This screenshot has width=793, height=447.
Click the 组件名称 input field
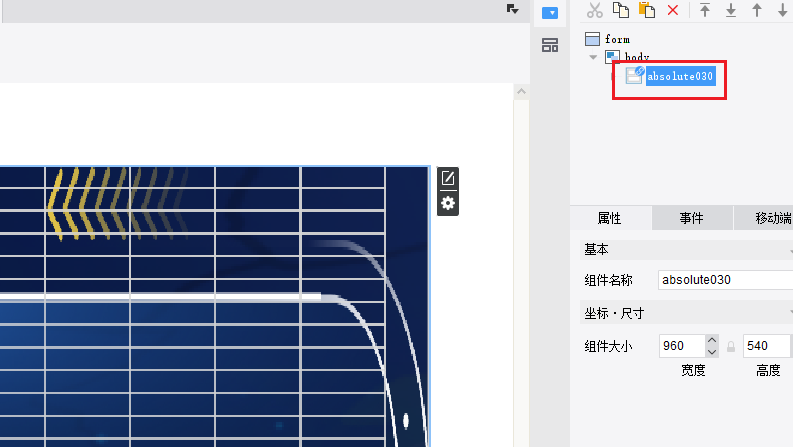click(725, 280)
